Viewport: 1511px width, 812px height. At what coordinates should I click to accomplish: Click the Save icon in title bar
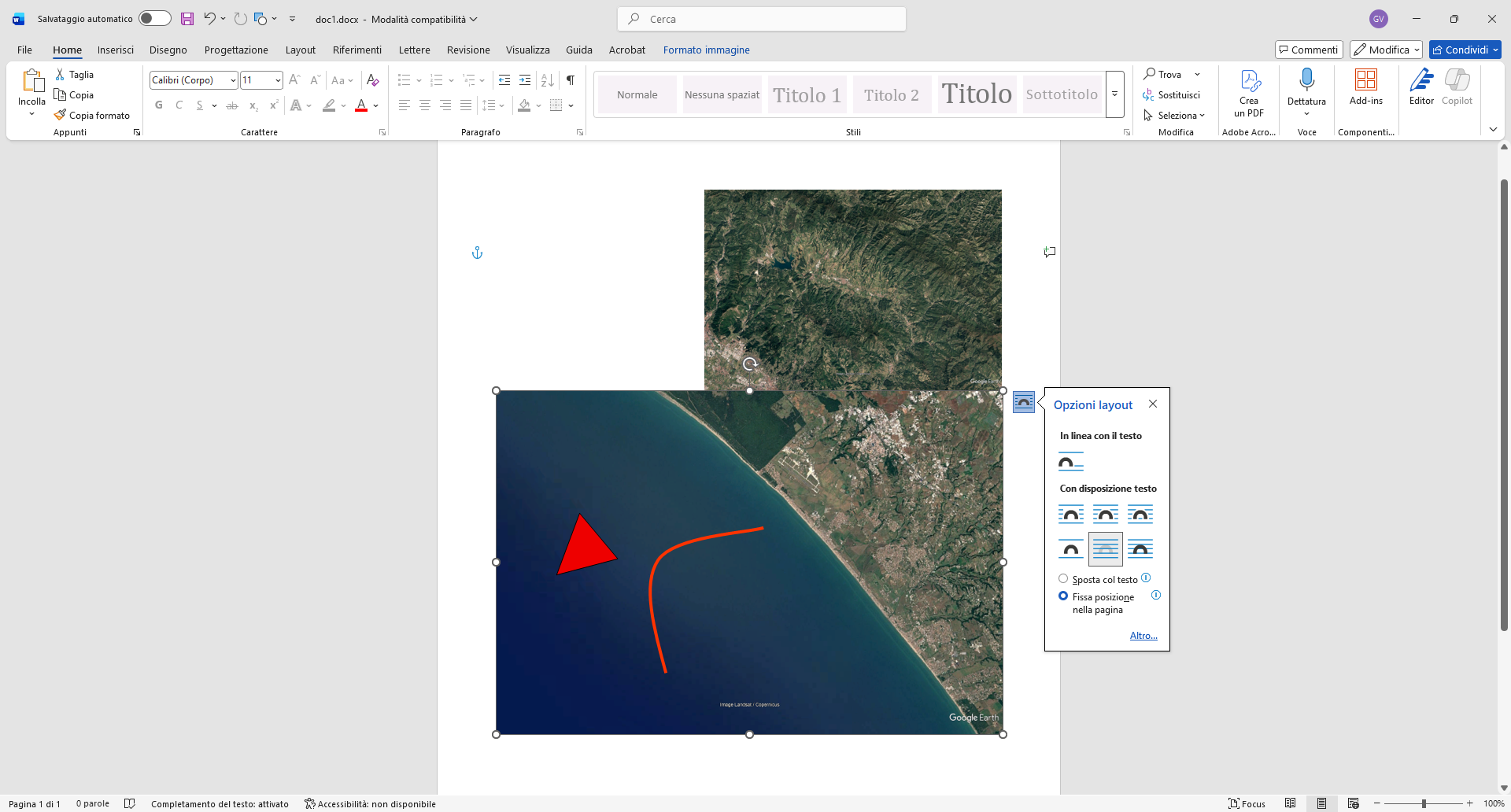coord(187,19)
